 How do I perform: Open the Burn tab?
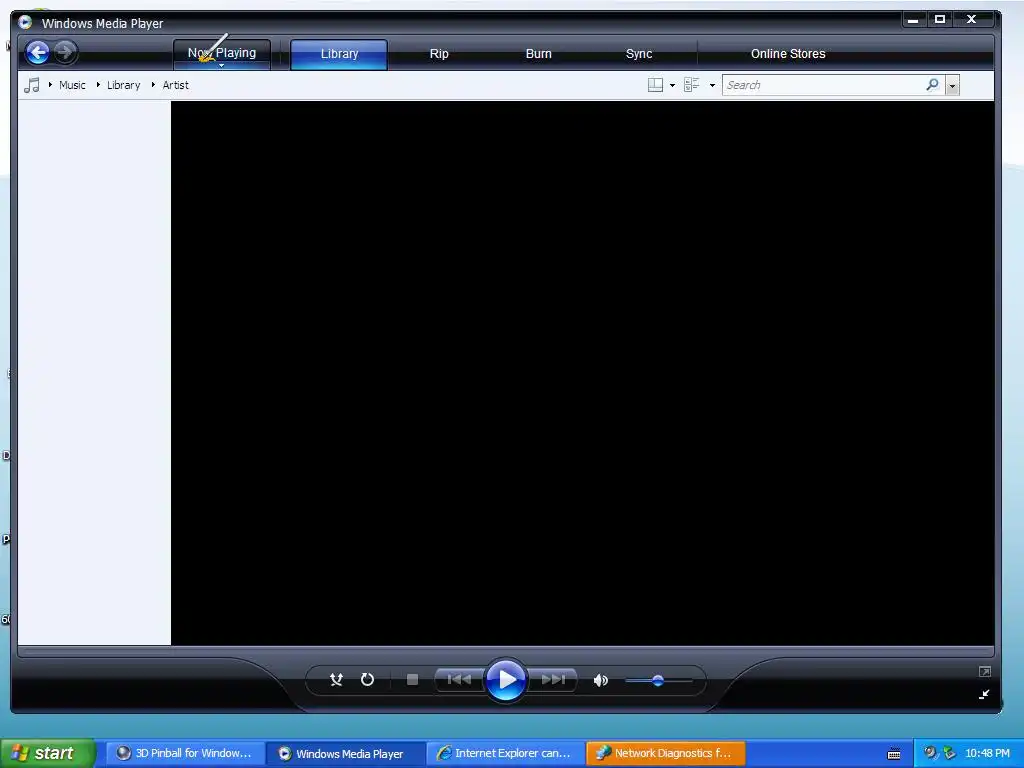coord(539,54)
